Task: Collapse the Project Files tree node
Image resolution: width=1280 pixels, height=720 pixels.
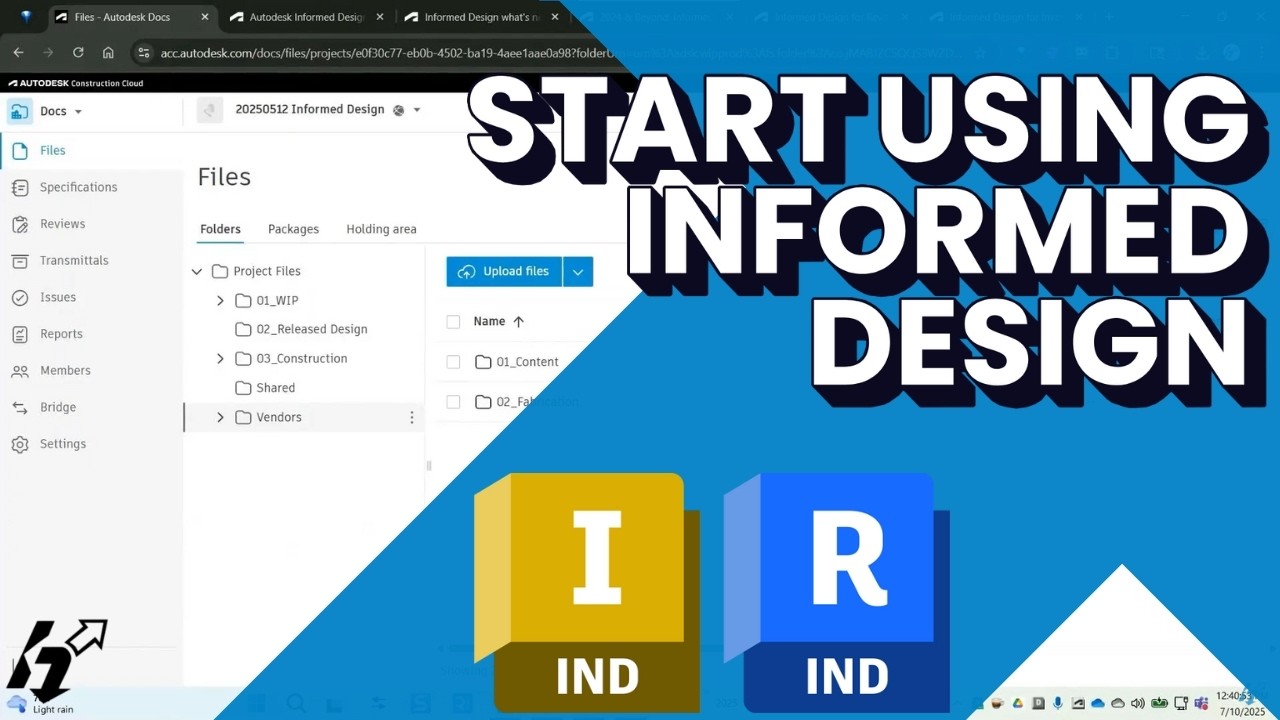Action: (x=197, y=271)
